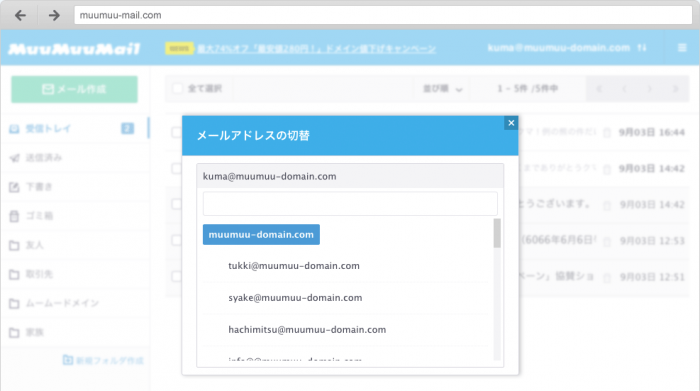Check the checkbox of the 12:53 mail
700x391 pixels.
(x=176, y=240)
